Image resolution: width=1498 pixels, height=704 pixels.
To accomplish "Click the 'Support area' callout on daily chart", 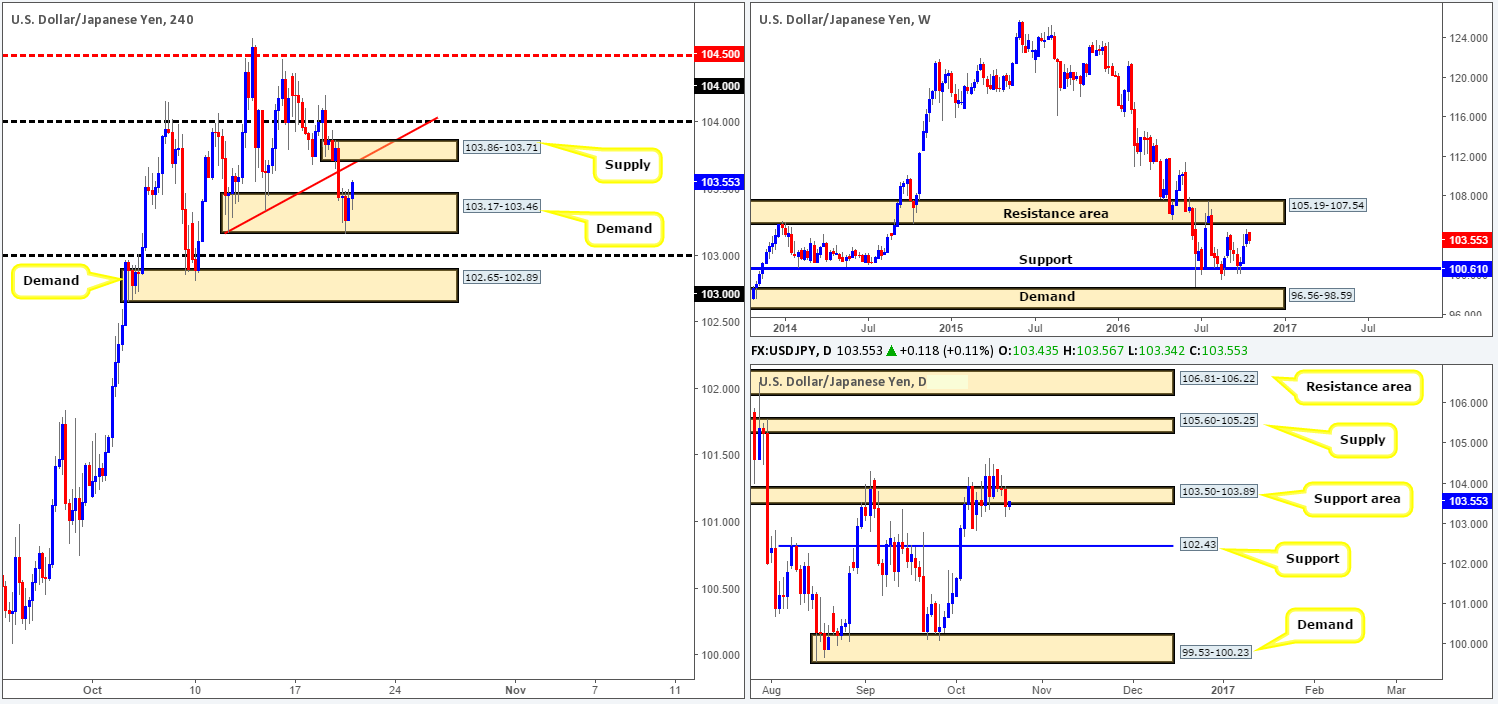I will click(x=1358, y=498).
